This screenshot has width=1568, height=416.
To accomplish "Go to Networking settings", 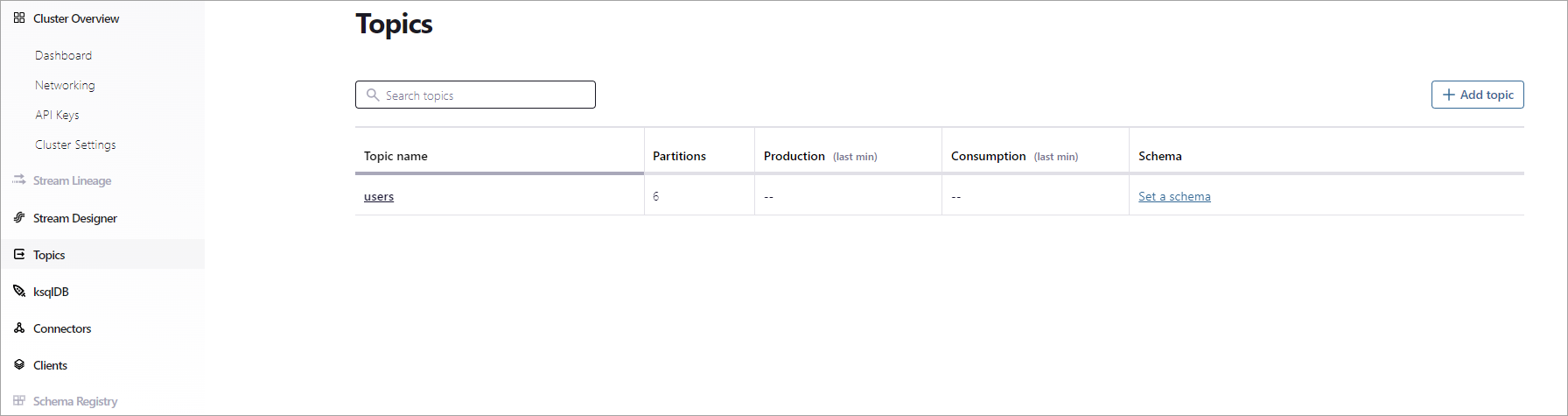I will [65, 85].
